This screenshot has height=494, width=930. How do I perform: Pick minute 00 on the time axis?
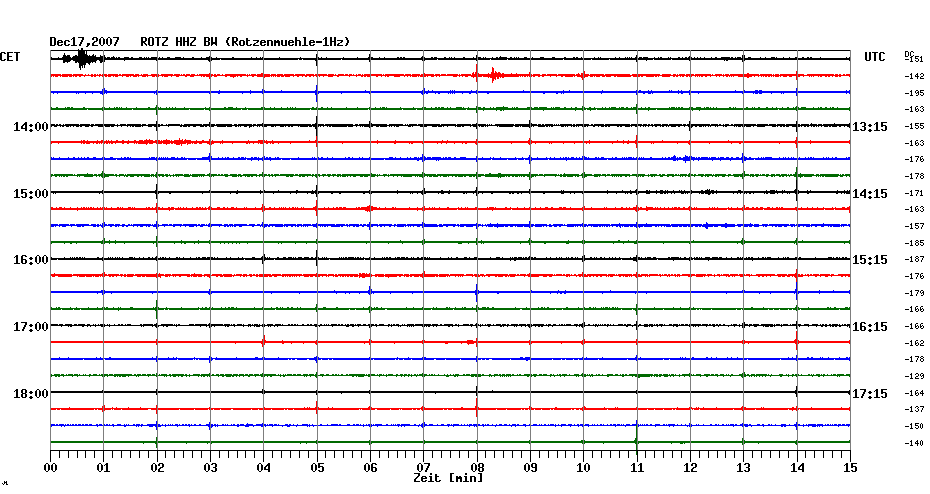[50, 468]
